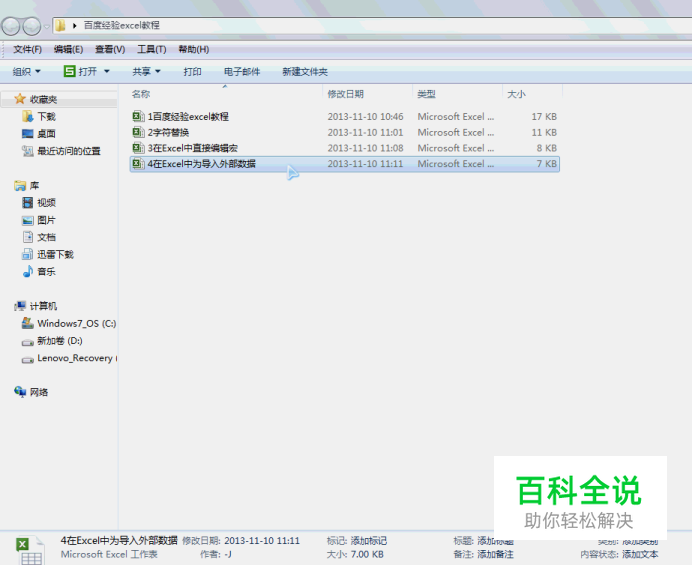Expand the address bar breadcrumb arrow
692x565 pixels.
(x=75, y=26)
